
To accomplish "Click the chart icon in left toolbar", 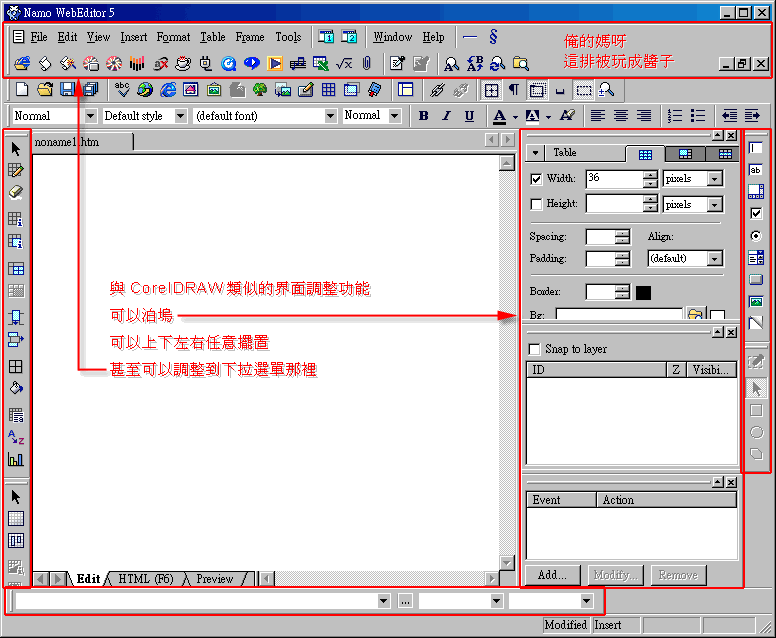I will (x=16, y=459).
